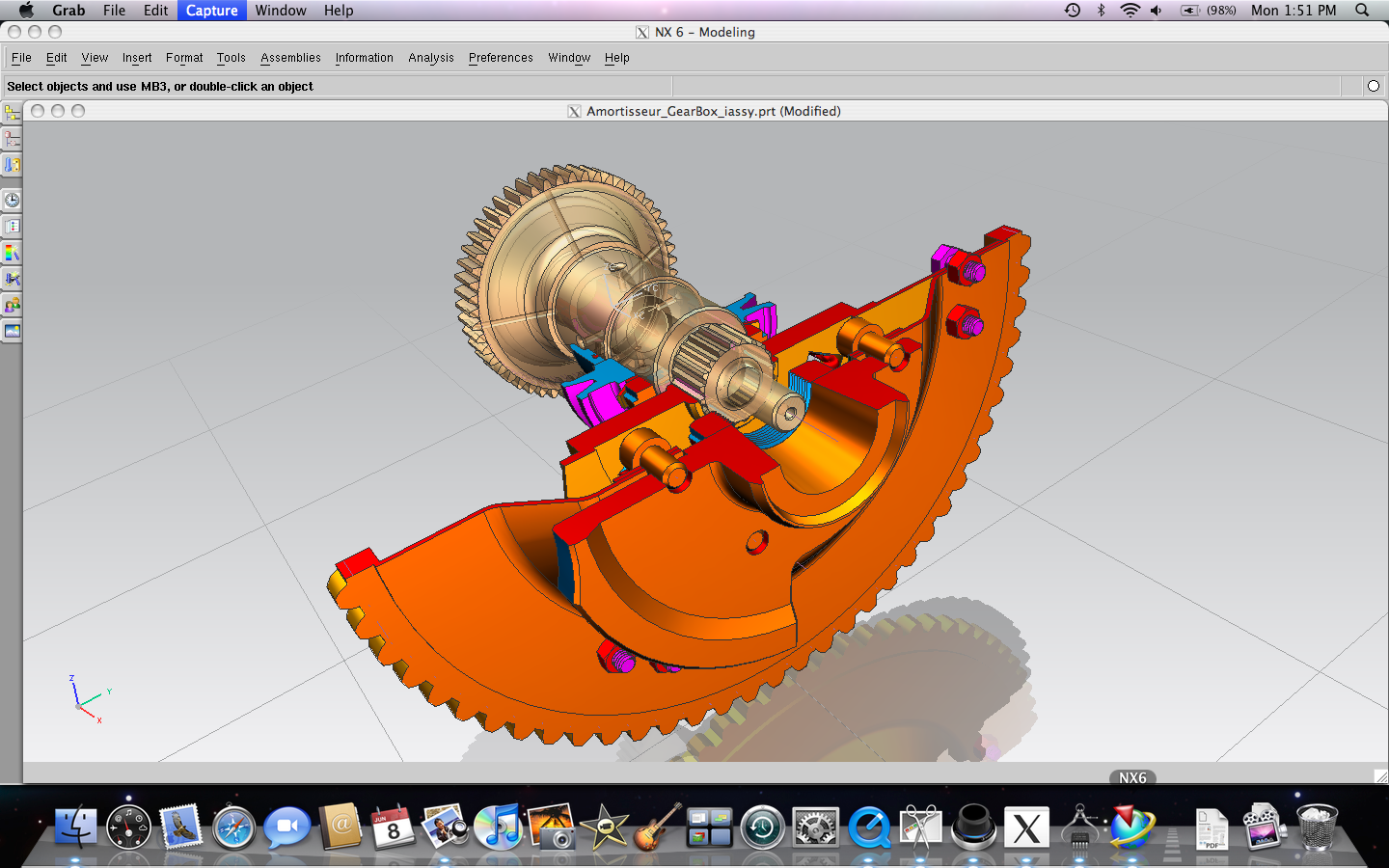Open the Roles tab with two people
The image size is (1389, 868).
12,305
